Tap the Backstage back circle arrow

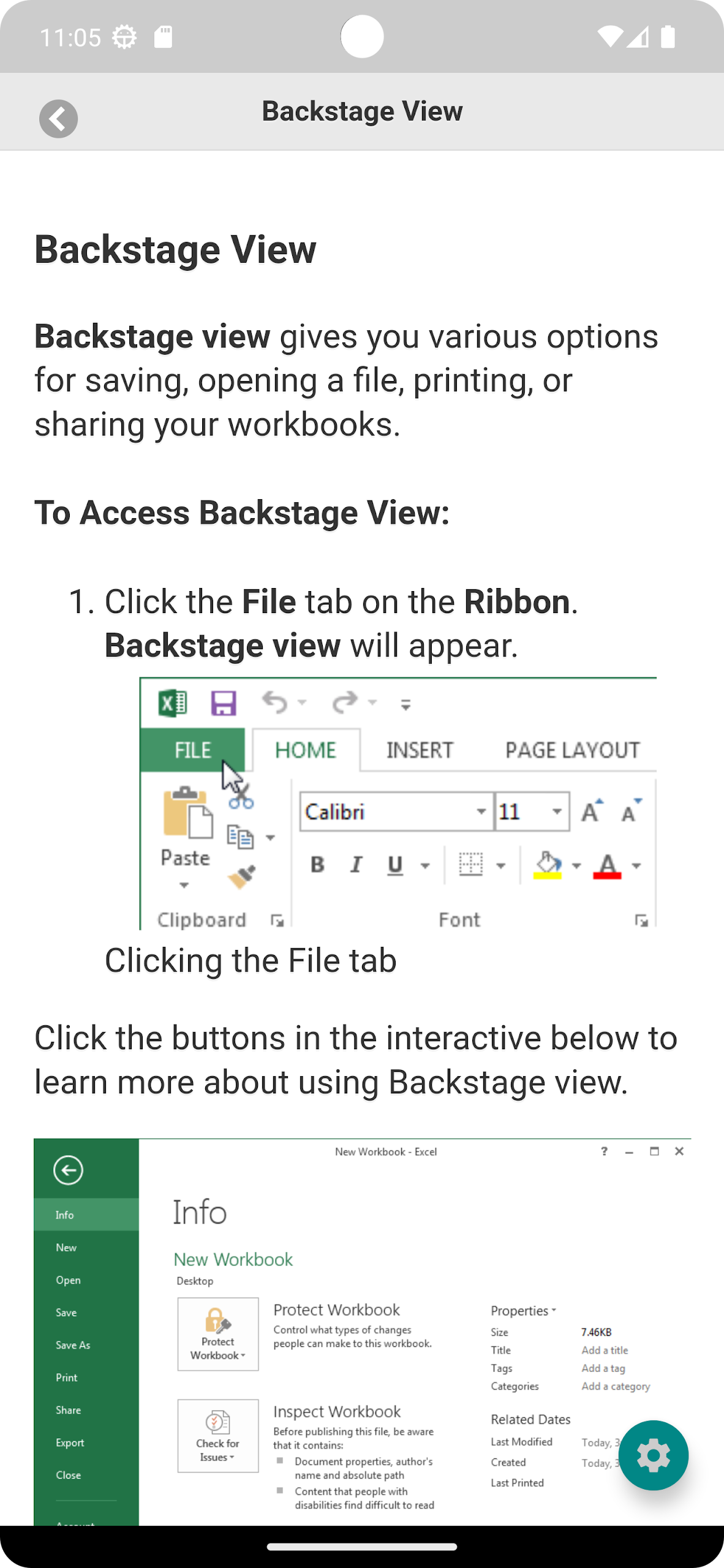[x=68, y=1170]
